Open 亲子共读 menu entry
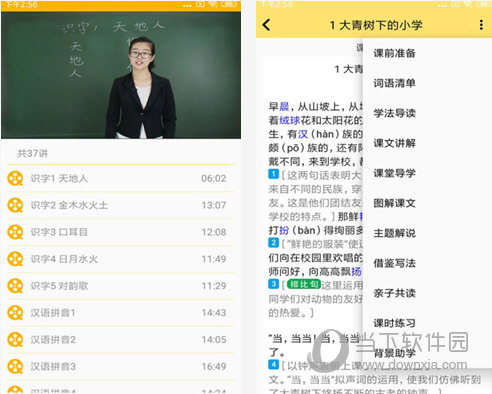The height and width of the screenshot is (394, 492). (394, 293)
